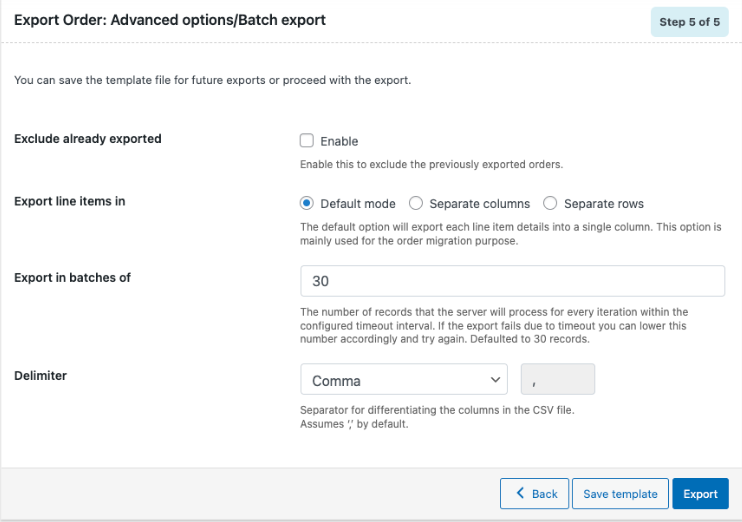Choose Separate columns for line items
Viewport: 742px width, 522px height.
(417, 203)
